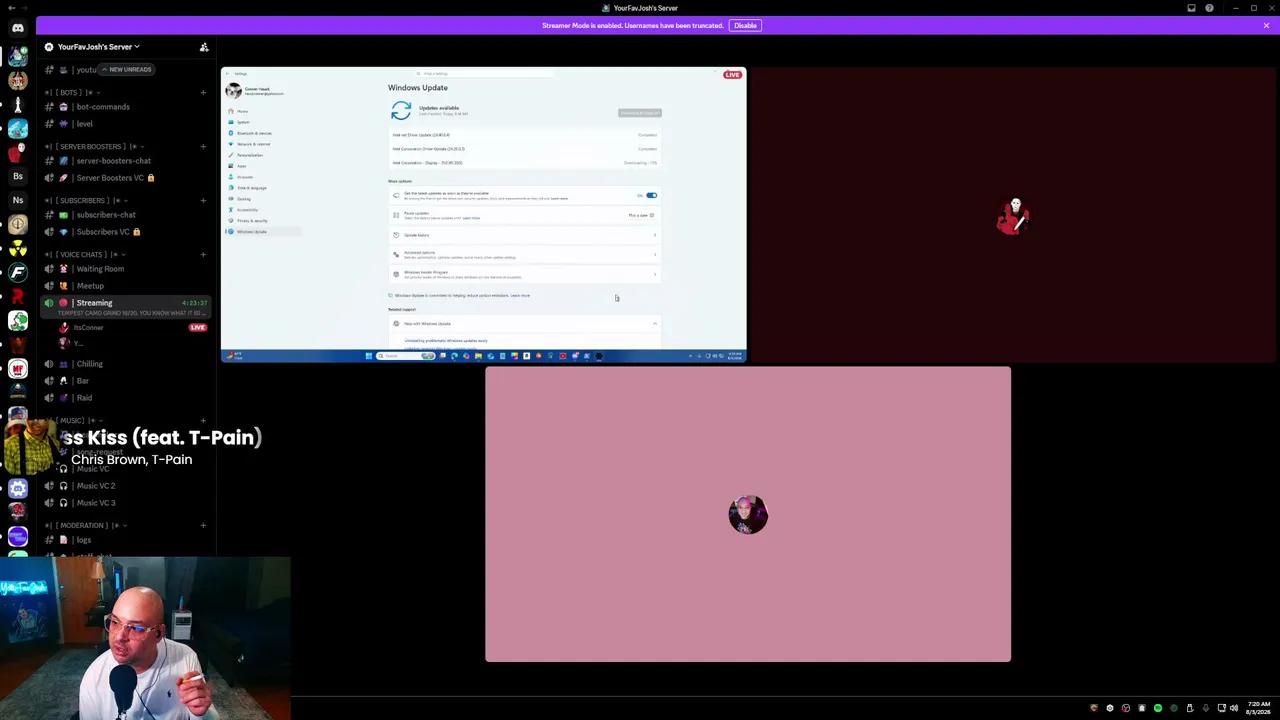The height and width of the screenshot is (720, 1280).
Task: Open YourFavJosh's Server dropdown menu
Action: click(98, 47)
